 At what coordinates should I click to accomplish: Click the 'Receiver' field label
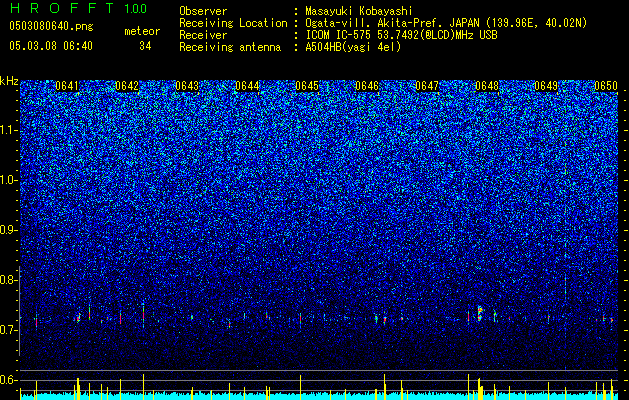203,35
